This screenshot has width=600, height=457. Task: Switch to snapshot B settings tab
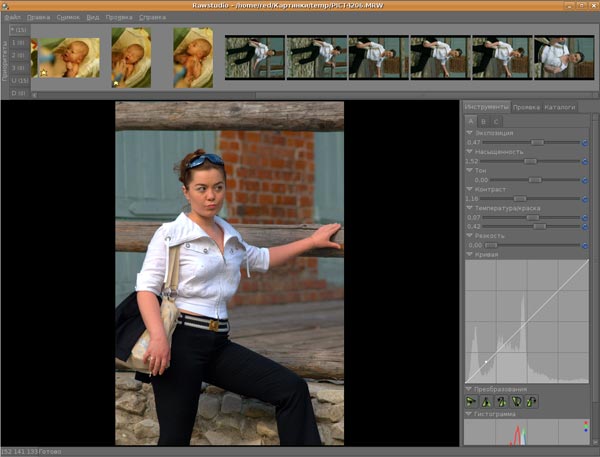pyautogui.click(x=485, y=120)
